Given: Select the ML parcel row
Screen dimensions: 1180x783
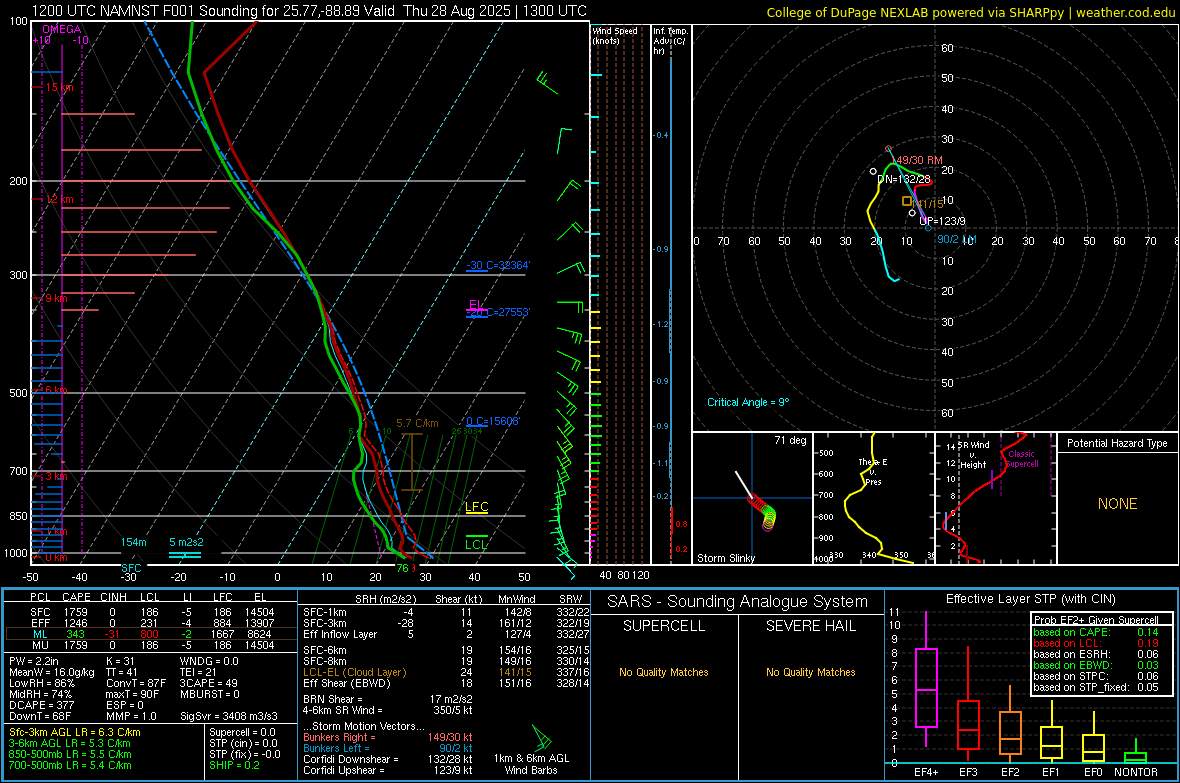Looking at the screenshot, I should point(151,634).
